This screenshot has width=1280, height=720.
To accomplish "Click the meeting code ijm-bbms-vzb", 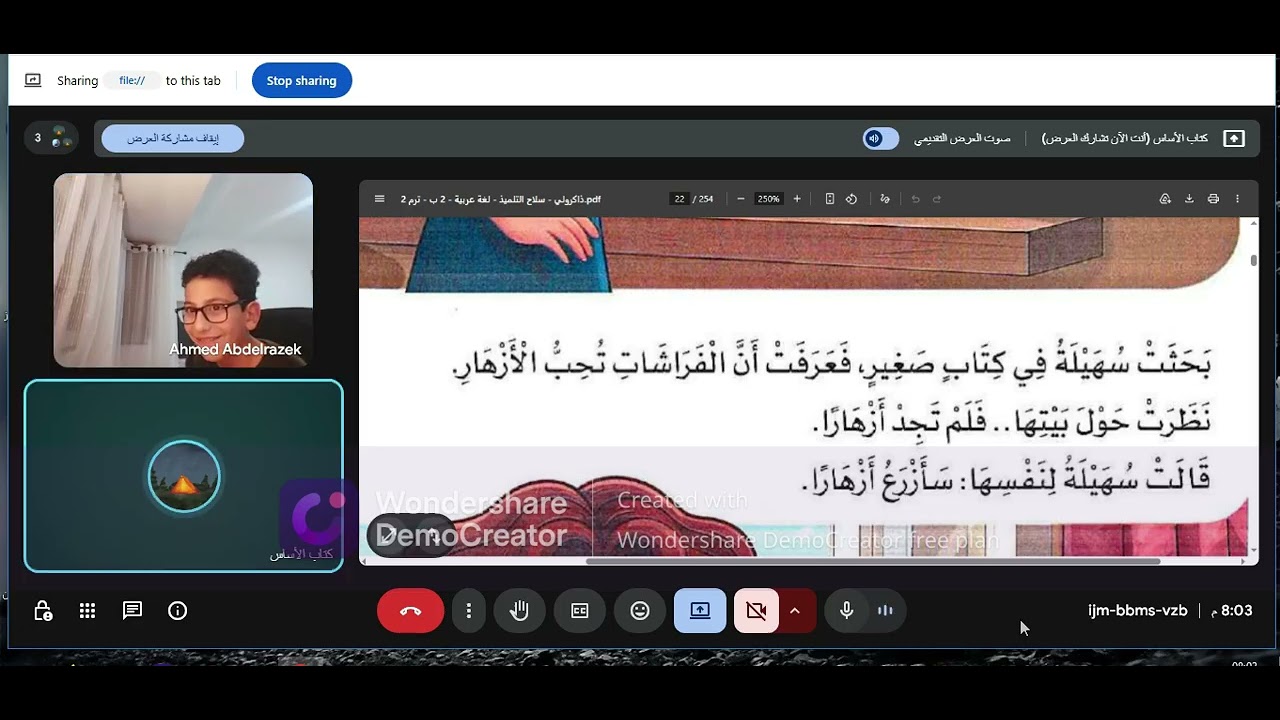I will [x=1138, y=610].
